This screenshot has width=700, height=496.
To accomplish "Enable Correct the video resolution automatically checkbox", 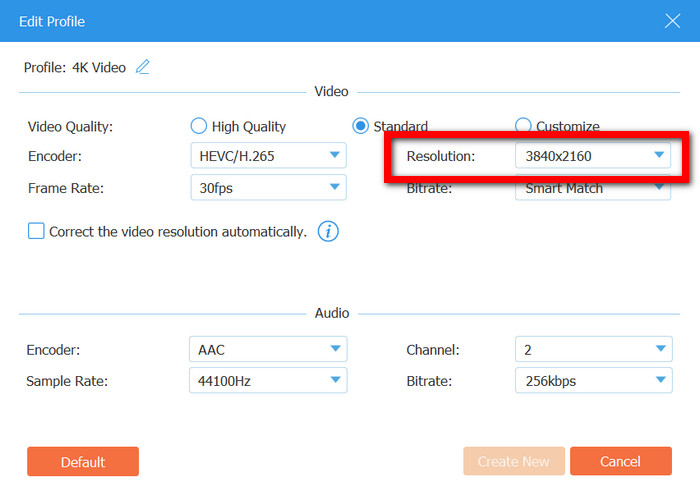I will [x=36, y=231].
